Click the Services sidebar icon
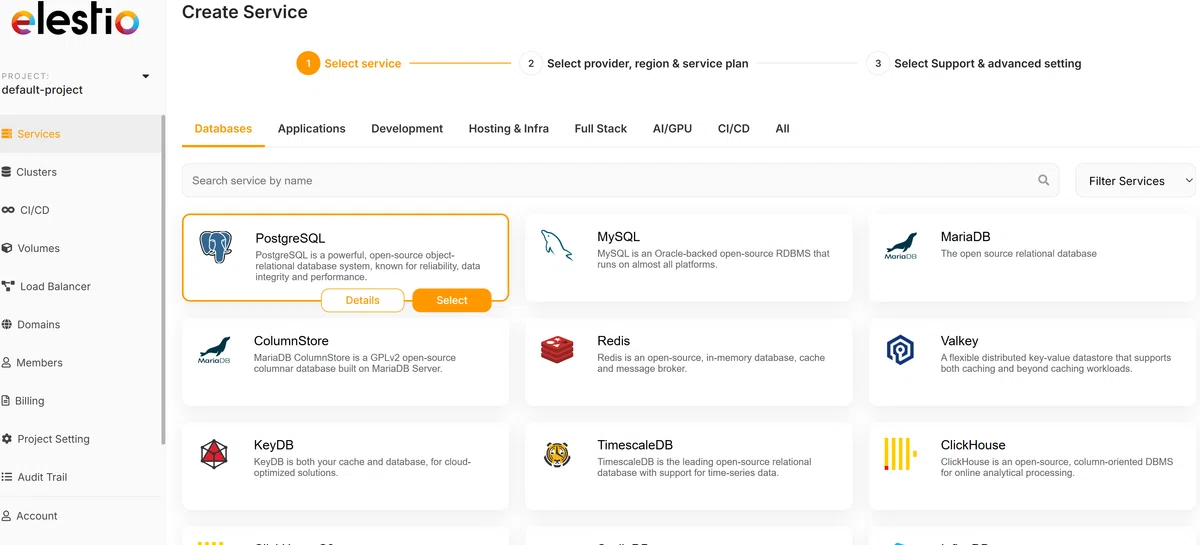Screen dimensions: 1200x545 tap(7, 134)
